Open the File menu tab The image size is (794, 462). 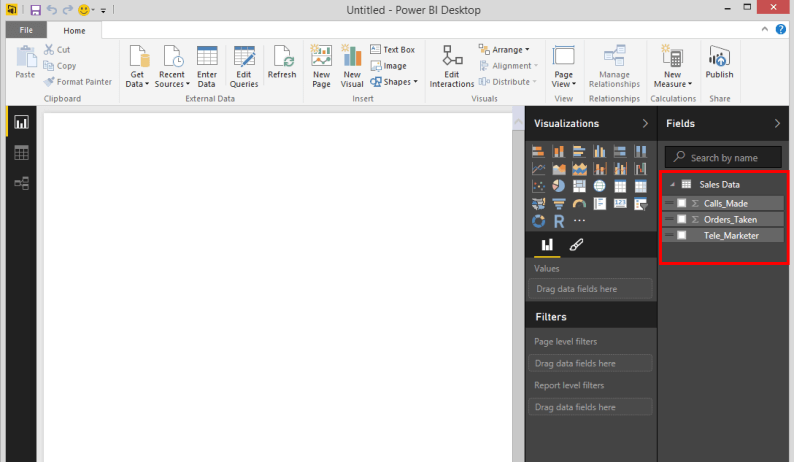[x=26, y=31]
